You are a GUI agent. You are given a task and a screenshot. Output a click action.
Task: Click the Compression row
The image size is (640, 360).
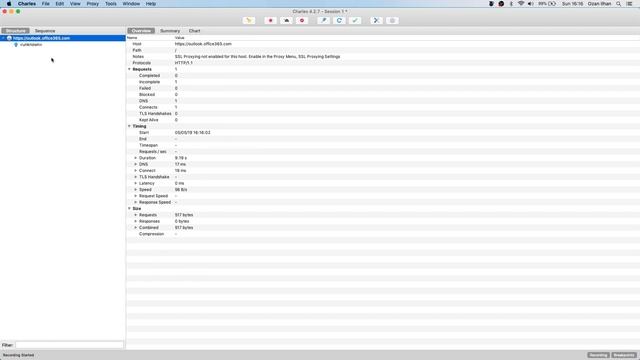point(383,234)
